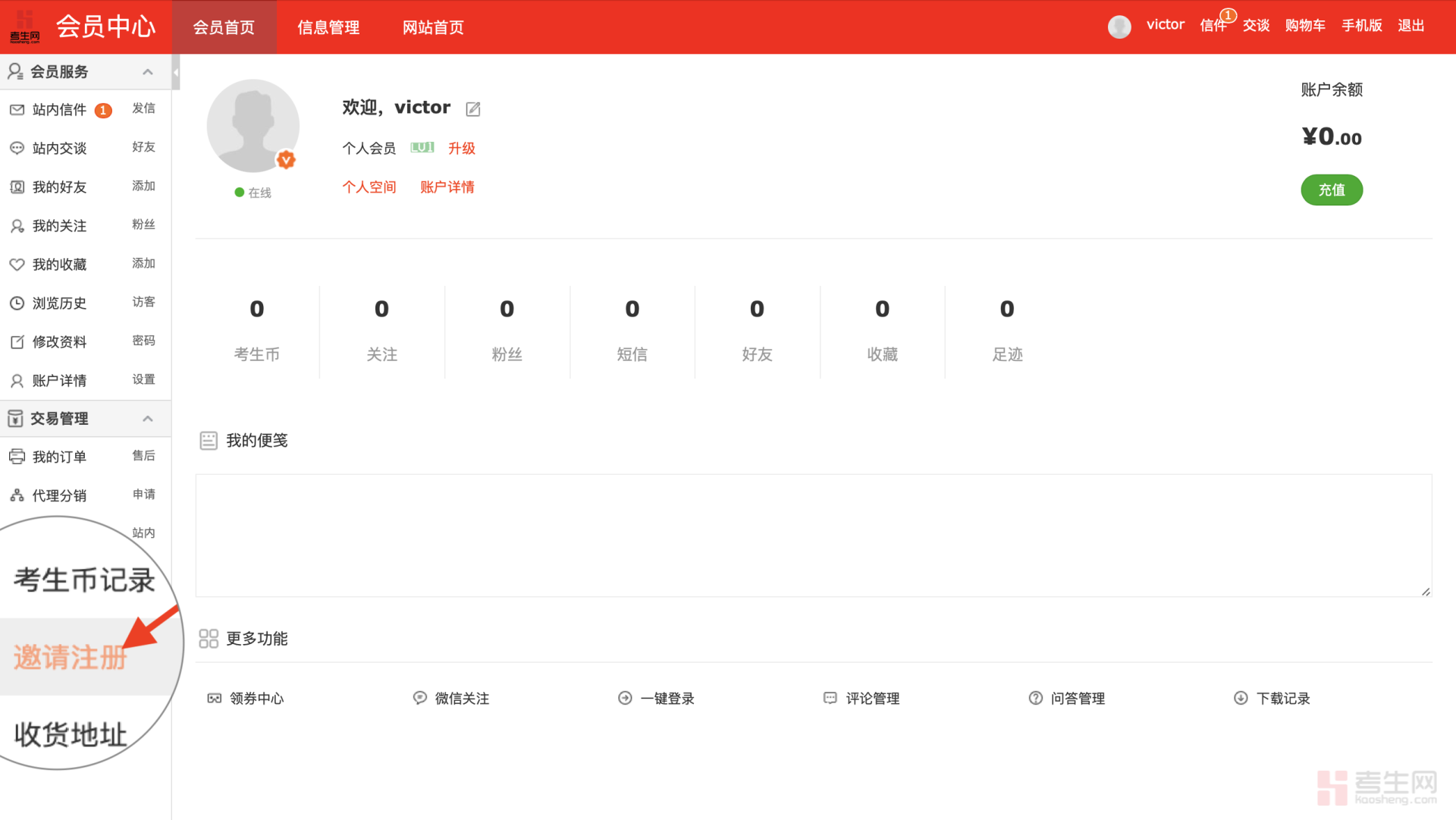Open 领券中心 coupon icon under 更多功能
Viewport: 1456px width, 820px height.
point(215,699)
